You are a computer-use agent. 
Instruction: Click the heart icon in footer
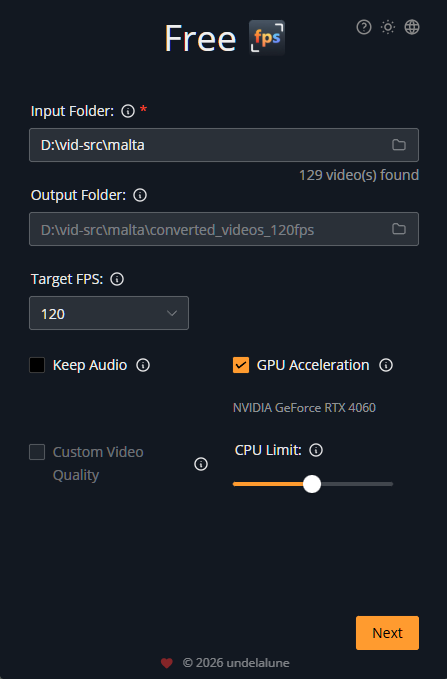(x=167, y=663)
